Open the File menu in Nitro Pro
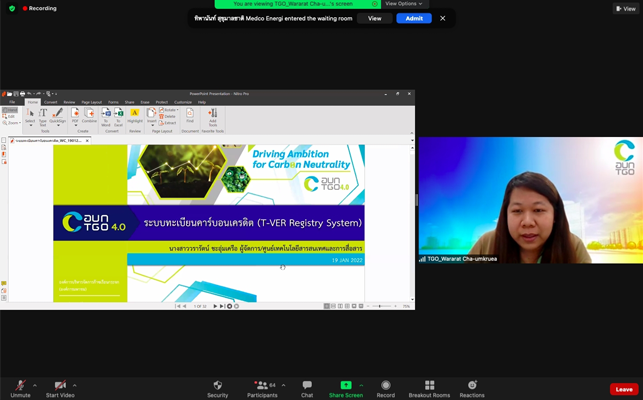643x400 pixels. pos(12,102)
